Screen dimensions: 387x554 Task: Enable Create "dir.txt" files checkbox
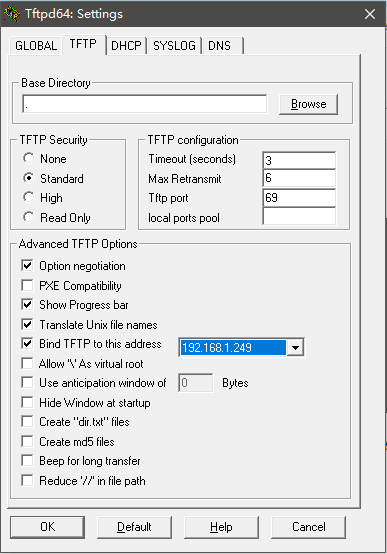coord(27,421)
